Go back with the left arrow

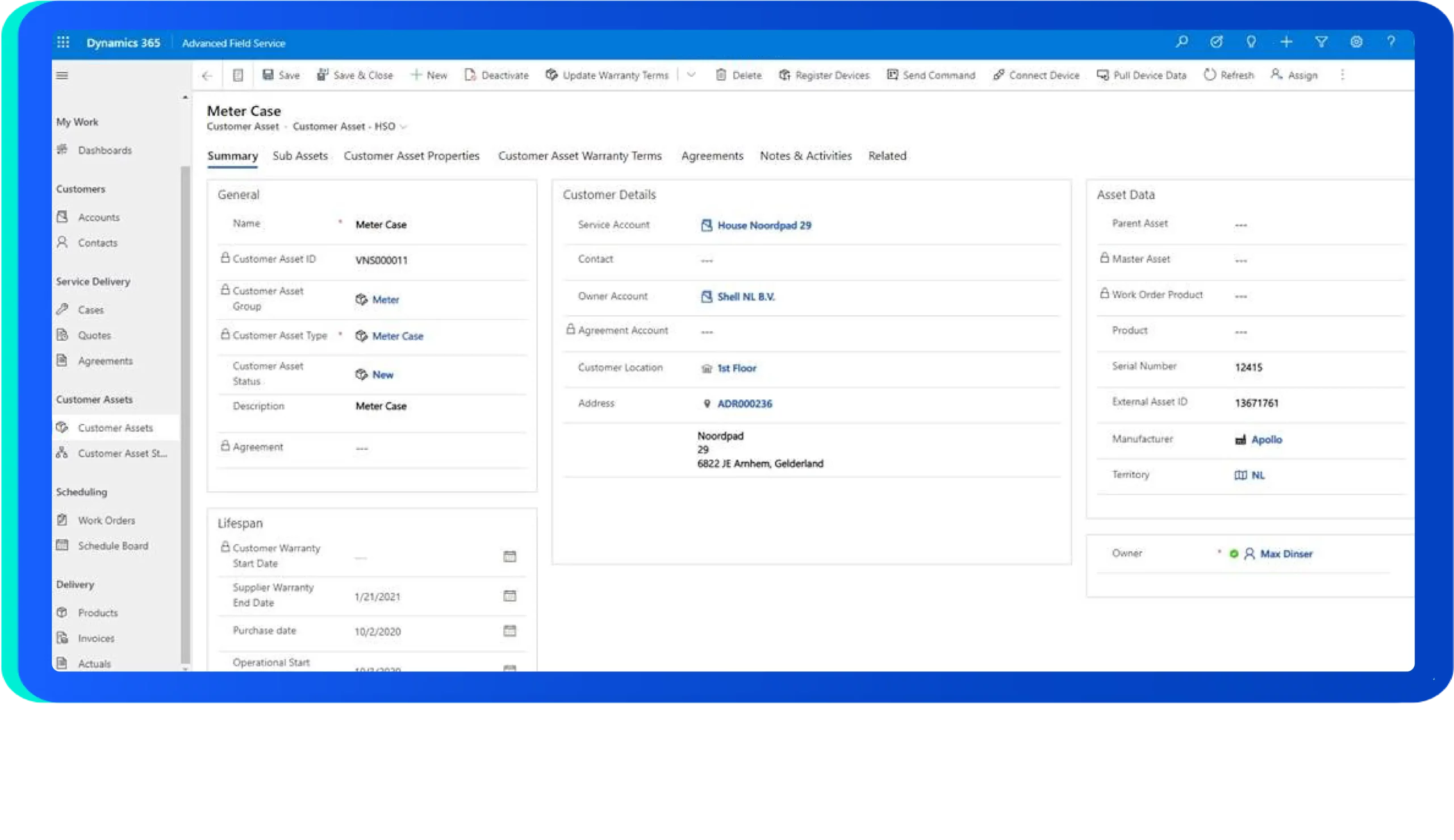207,75
